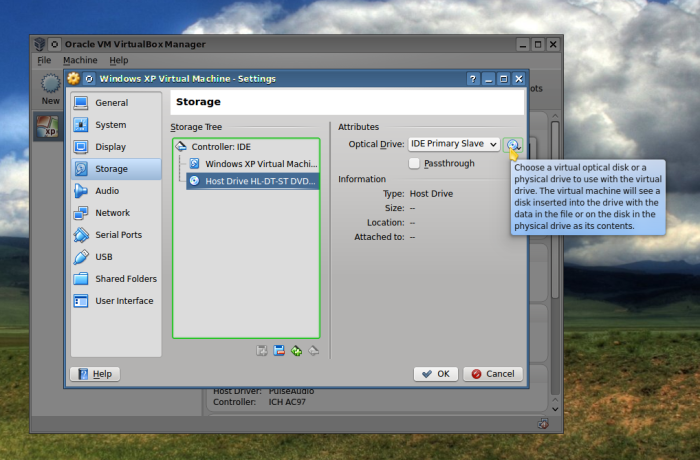Open the File menu
The image size is (700, 460).
coord(44,60)
